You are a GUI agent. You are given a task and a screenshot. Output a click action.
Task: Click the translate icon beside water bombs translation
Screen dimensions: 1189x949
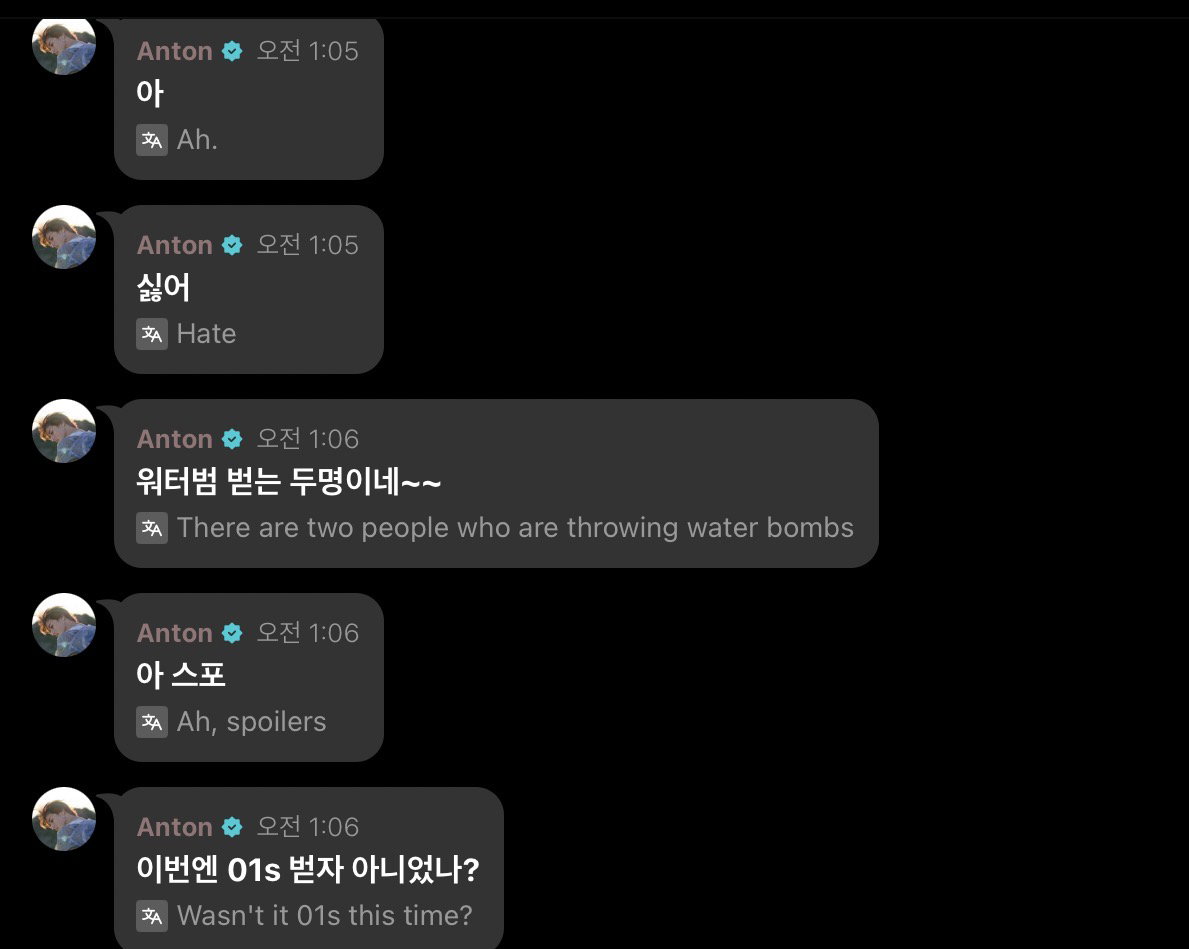[152, 528]
